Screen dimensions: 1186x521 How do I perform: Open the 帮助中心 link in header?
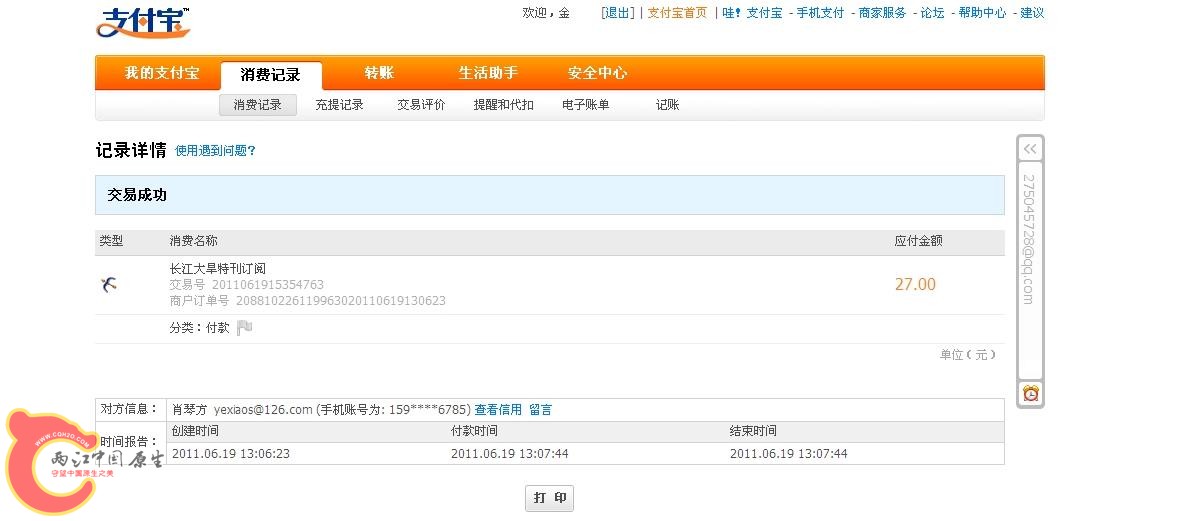(982, 13)
